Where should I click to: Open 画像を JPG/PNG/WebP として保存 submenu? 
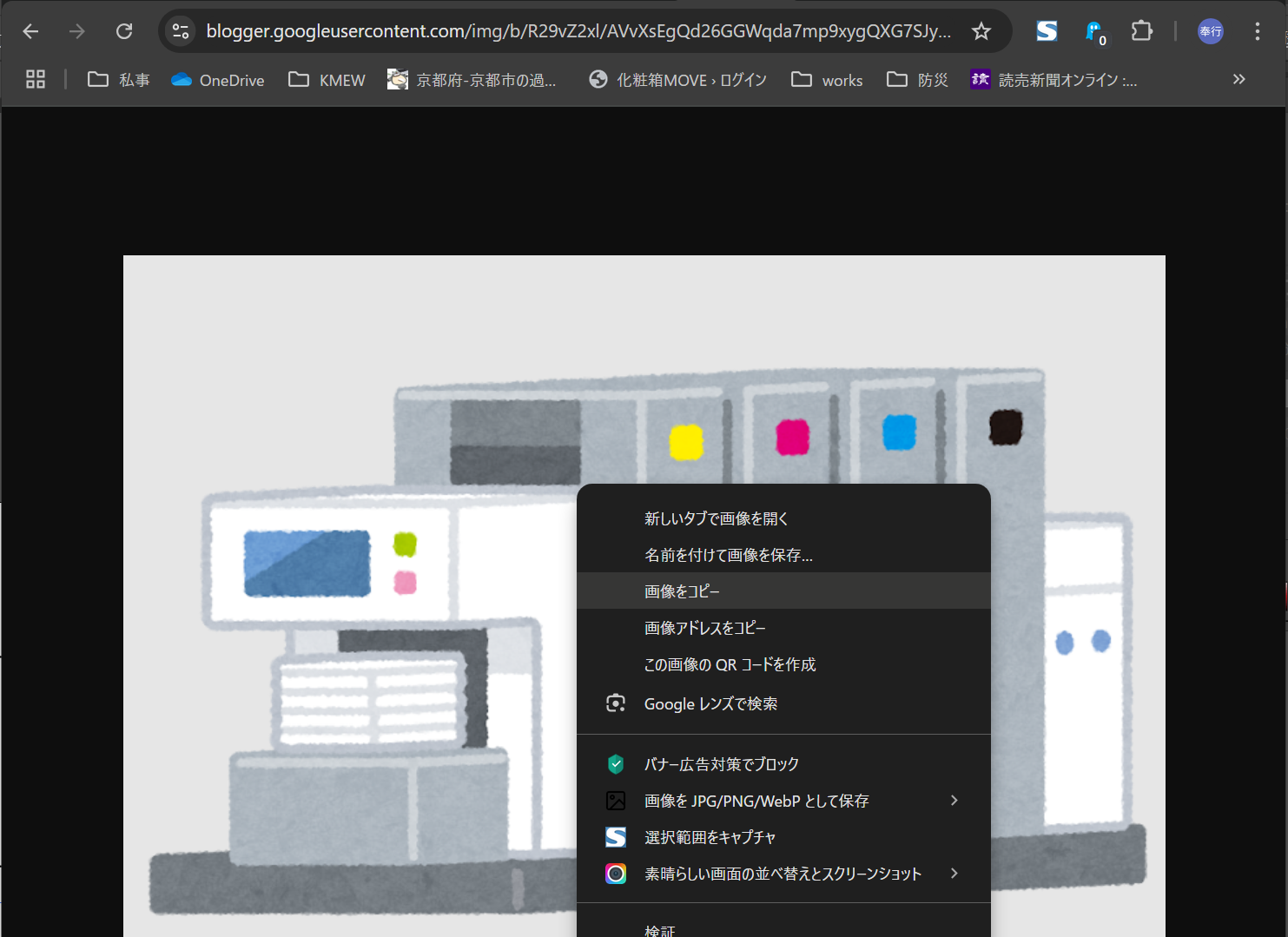pyautogui.click(x=783, y=801)
